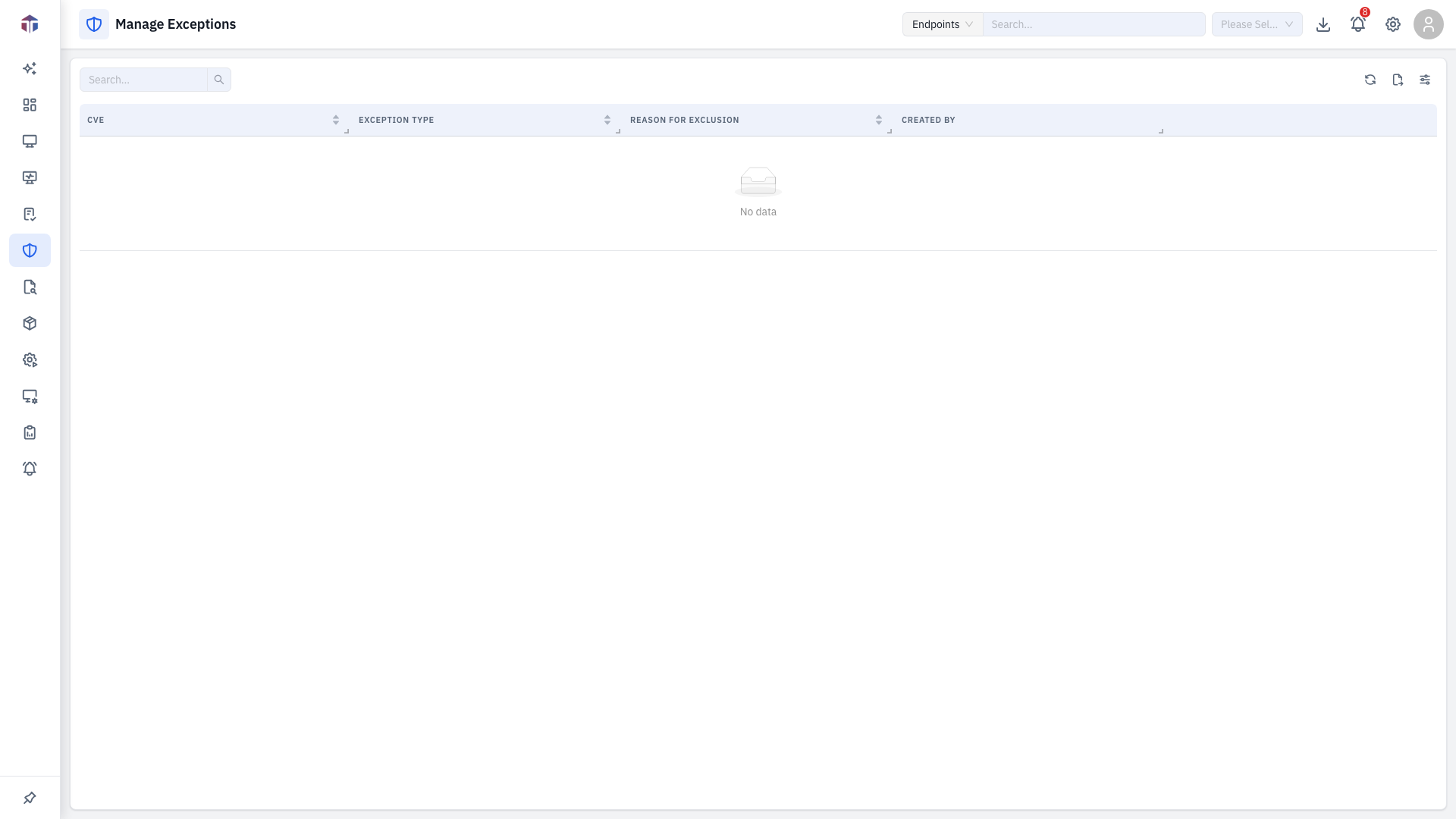Focus the table search input field
1456x819 pixels.
[x=143, y=80]
